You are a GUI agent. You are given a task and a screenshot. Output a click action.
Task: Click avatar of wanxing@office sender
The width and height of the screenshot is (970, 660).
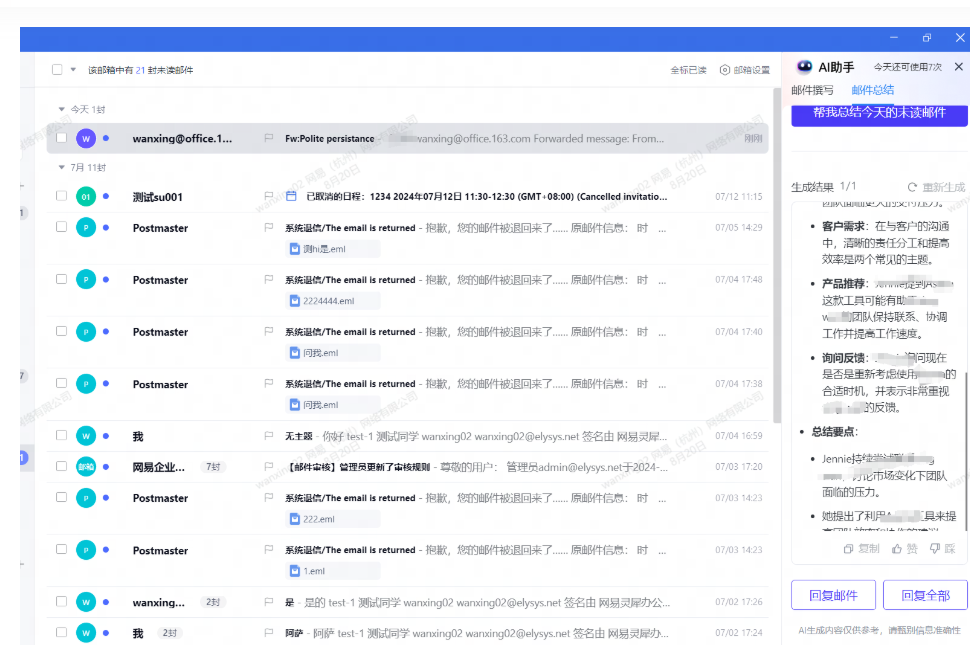click(86, 138)
